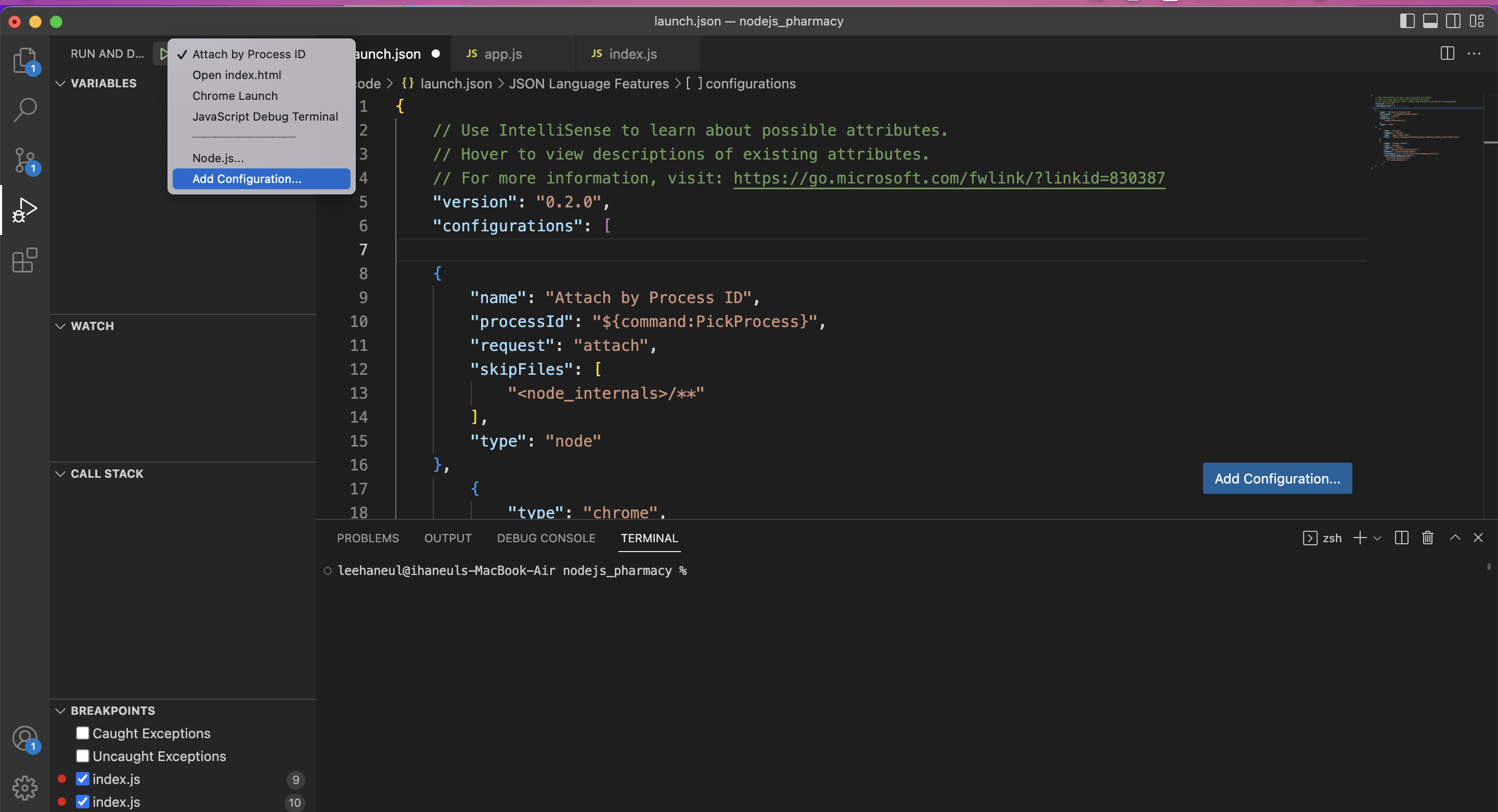
Task: Click the index.js breakpoint row numbered 10
Action: coord(183,801)
